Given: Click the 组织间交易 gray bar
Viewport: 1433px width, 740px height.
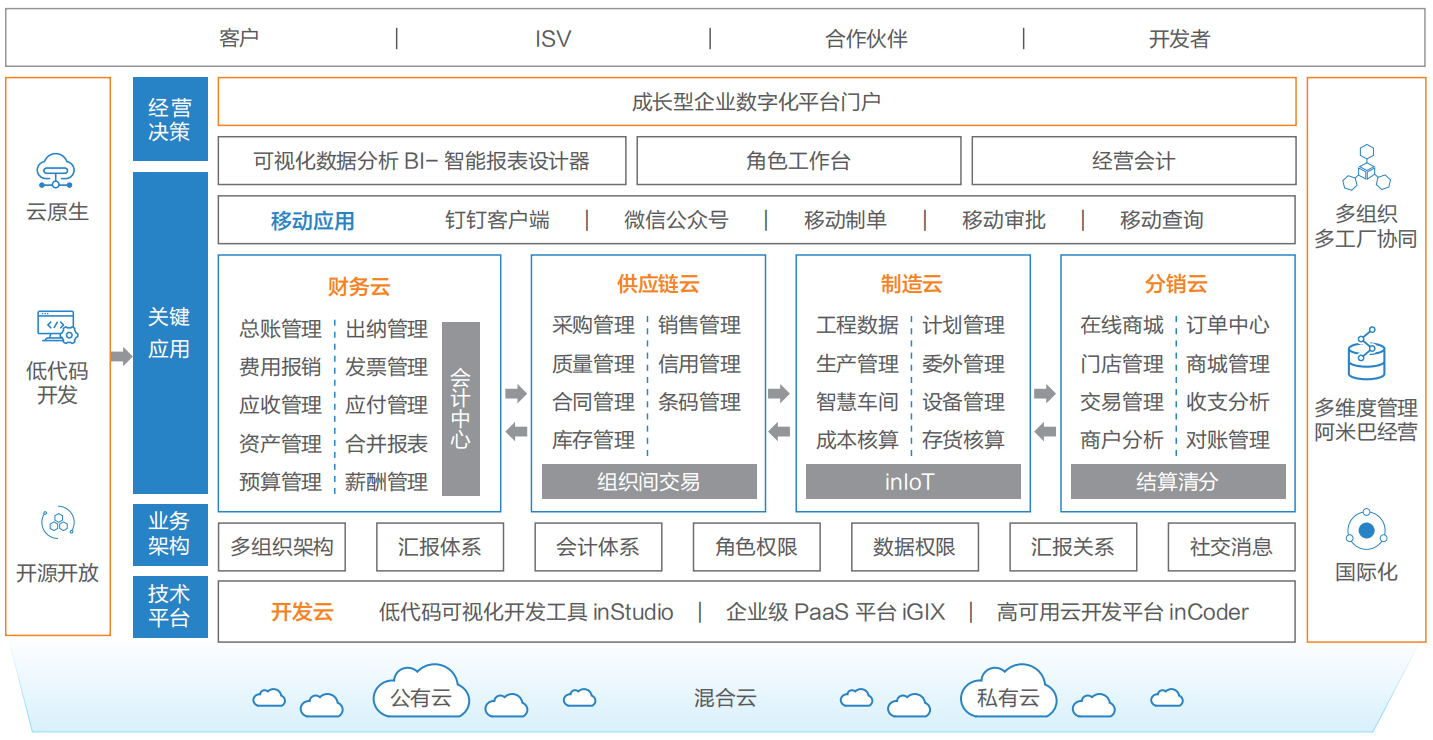Looking at the screenshot, I should point(648,482).
